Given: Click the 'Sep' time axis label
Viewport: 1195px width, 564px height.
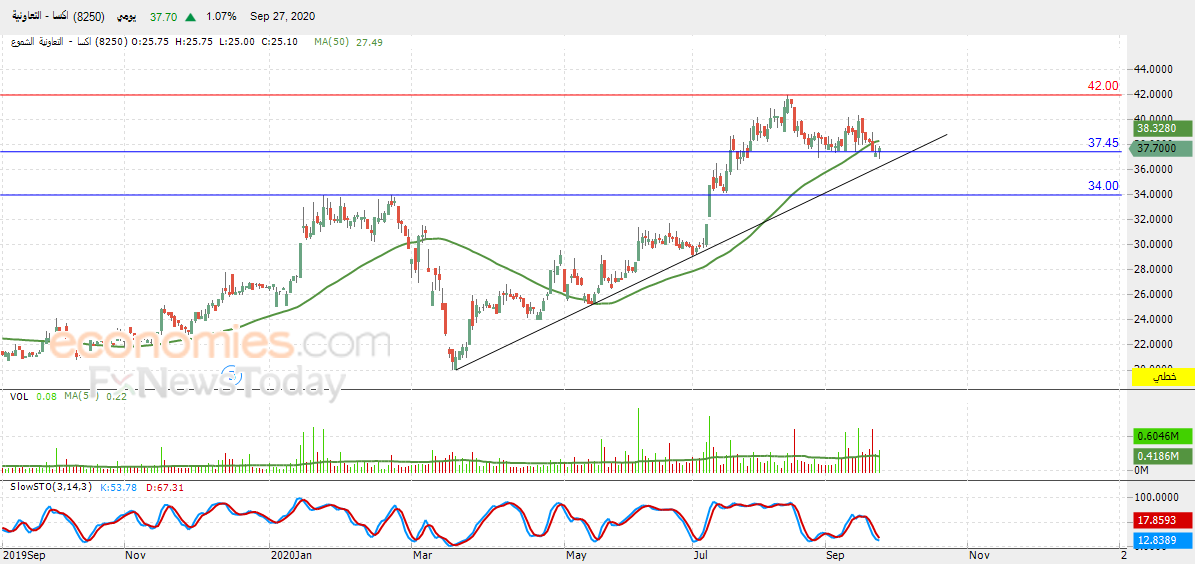Looking at the screenshot, I should [x=836, y=556].
